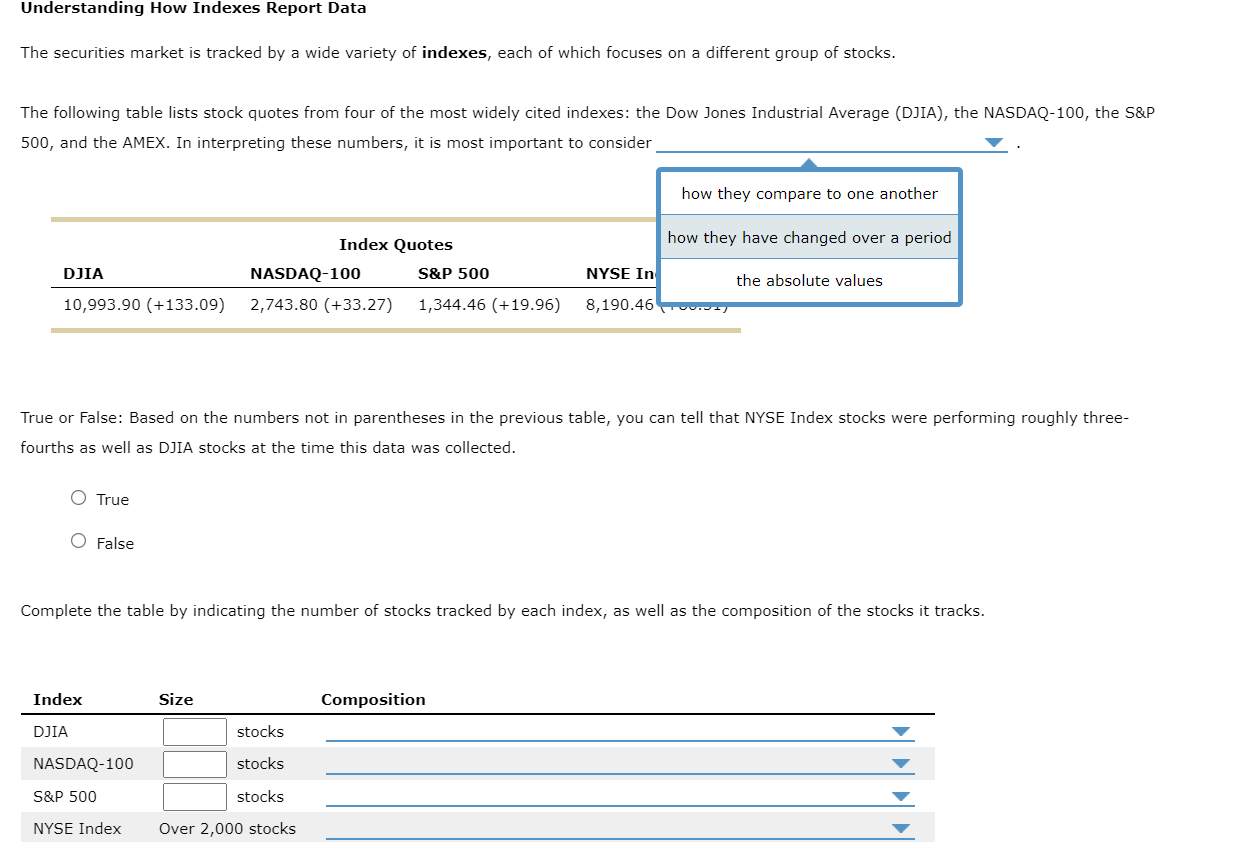
Task: Open the S&P 500 Composition dropdown
Action: [x=901, y=796]
